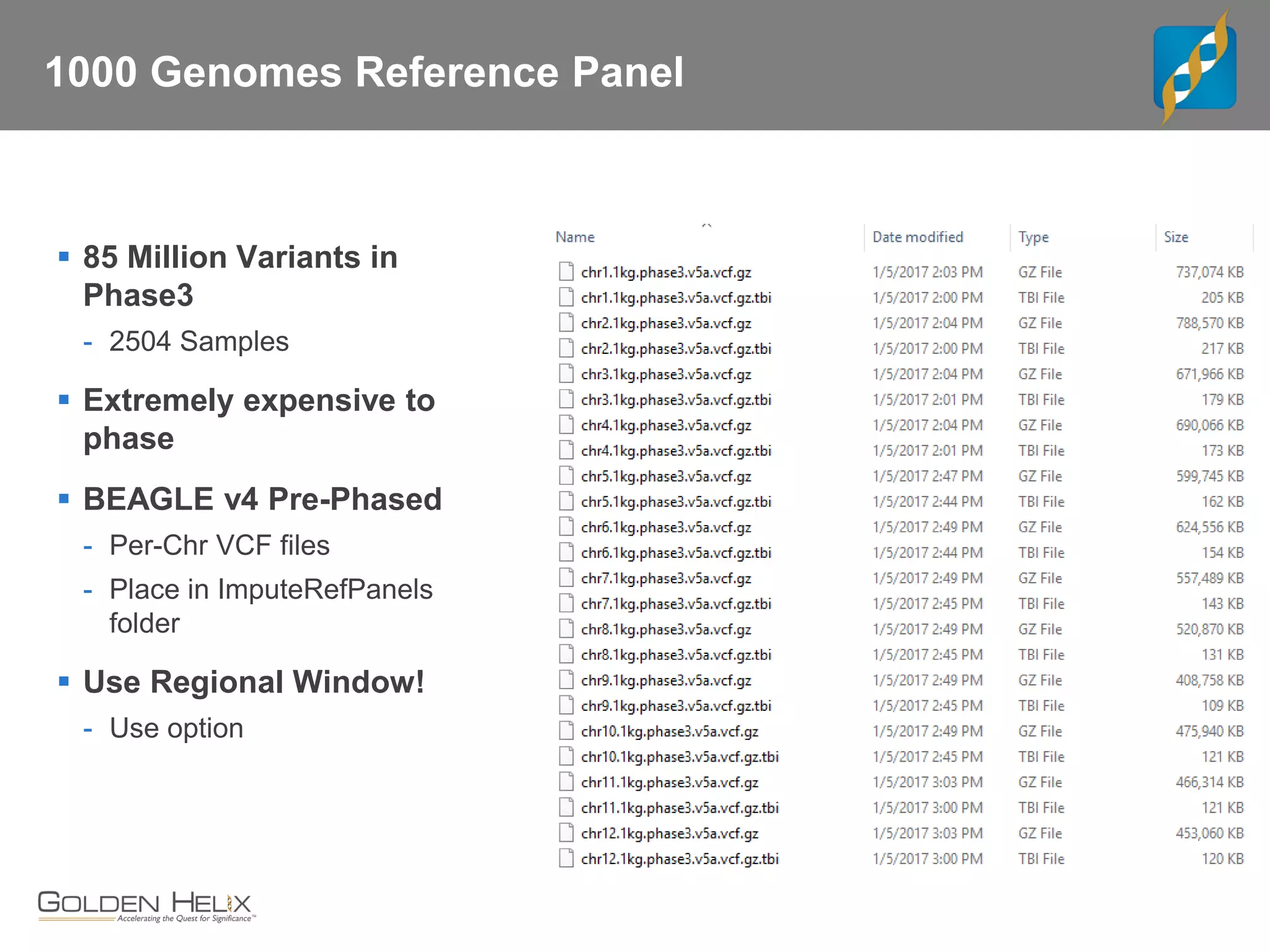Sort files by the Name column
This screenshot has width=1270, height=952.
575,237
